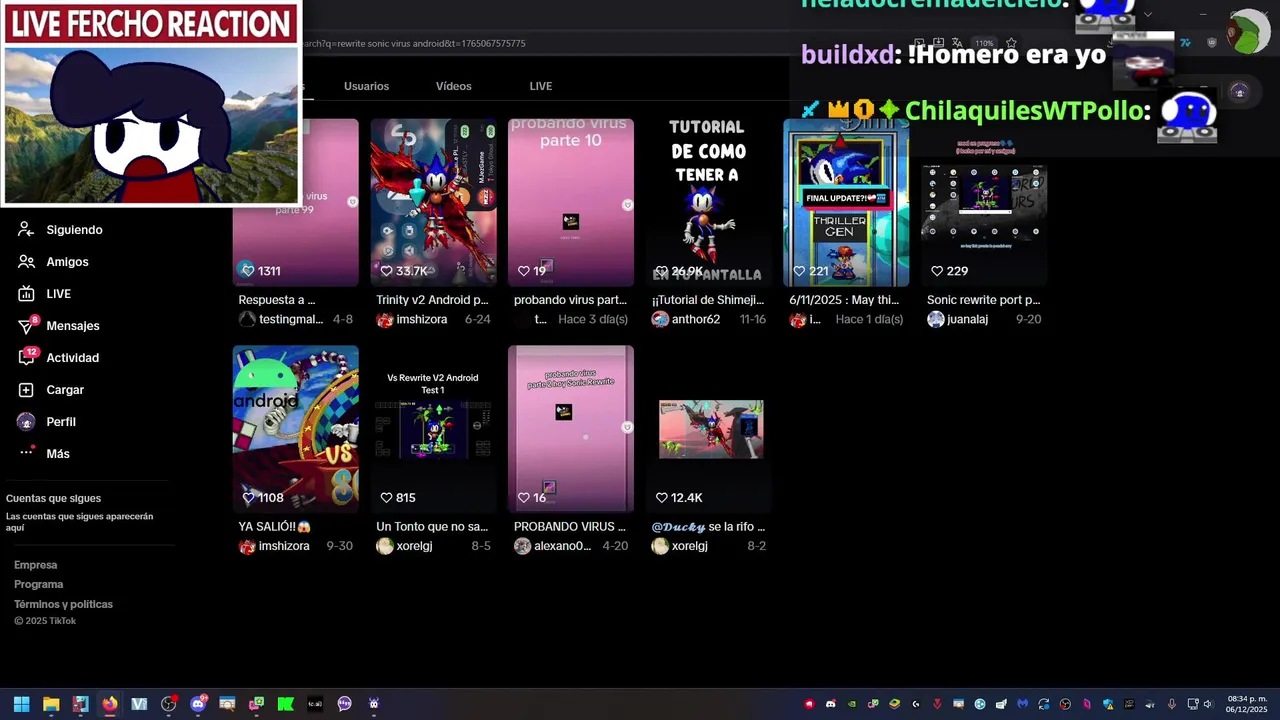Viewport: 1280px width, 720px height.
Task: Switch to the LIVE search tab
Action: (541, 86)
